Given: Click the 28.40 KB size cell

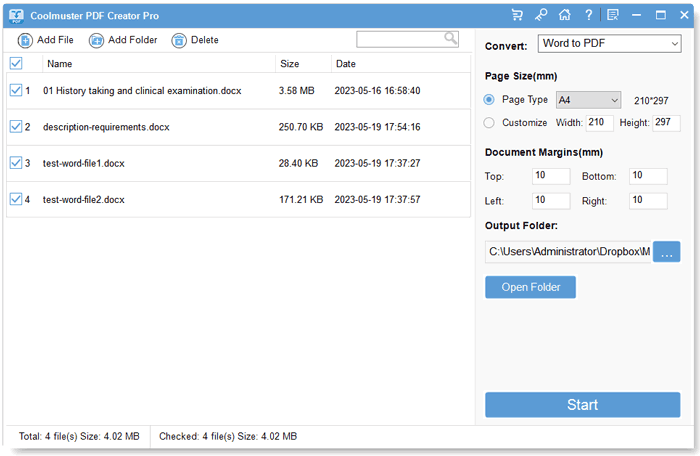Looking at the screenshot, I should tap(298, 163).
